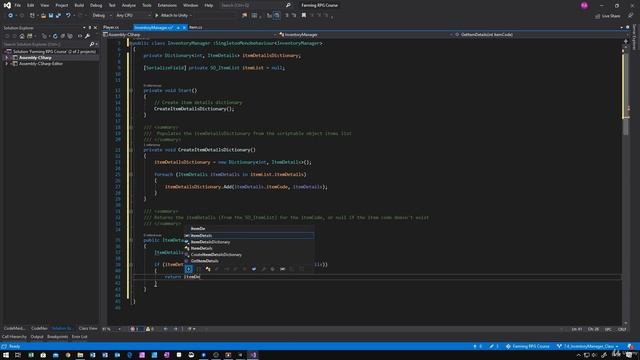
Task: Click Solution Explorer Refresh icon
Action: 55,36
